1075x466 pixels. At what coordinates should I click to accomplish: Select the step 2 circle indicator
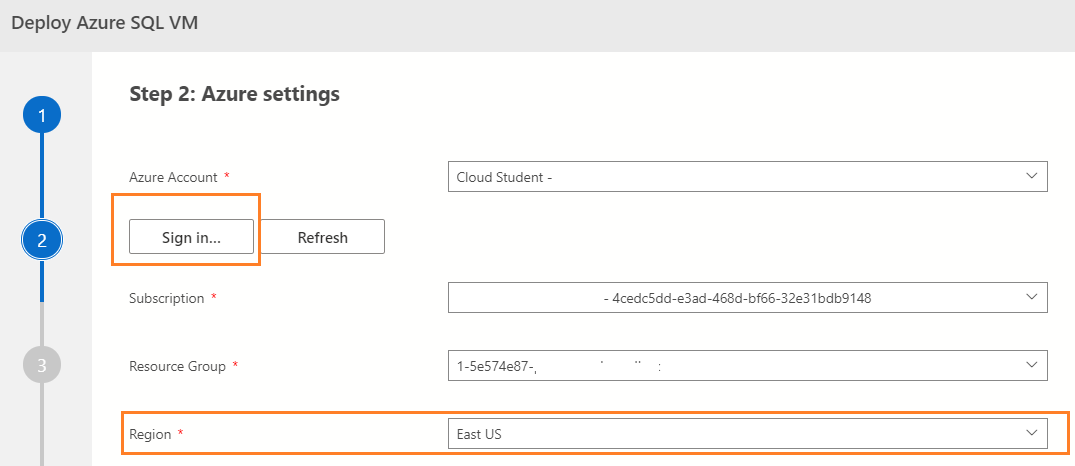[x=41, y=240]
